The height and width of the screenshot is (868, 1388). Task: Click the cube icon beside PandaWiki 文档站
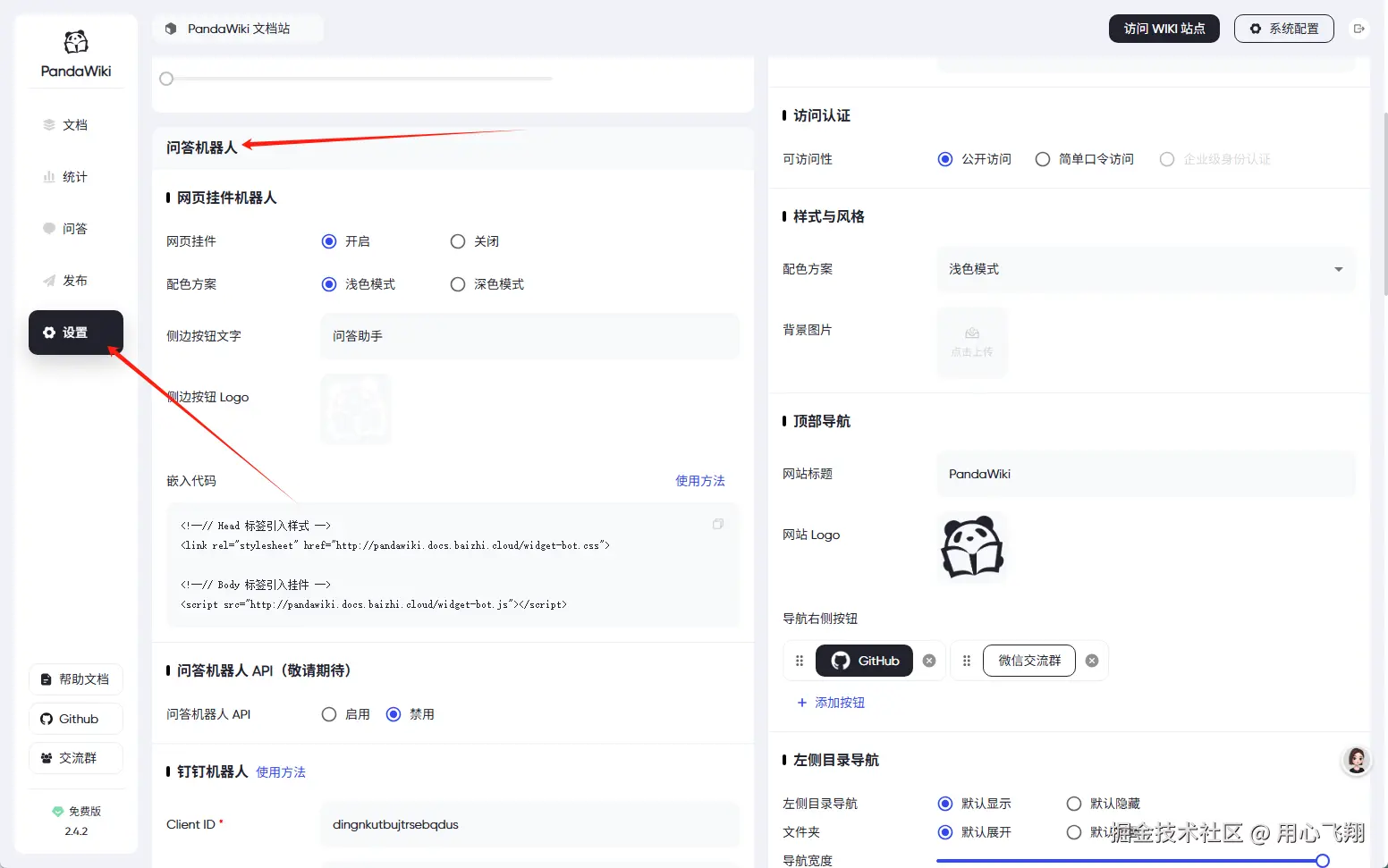coord(171,29)
